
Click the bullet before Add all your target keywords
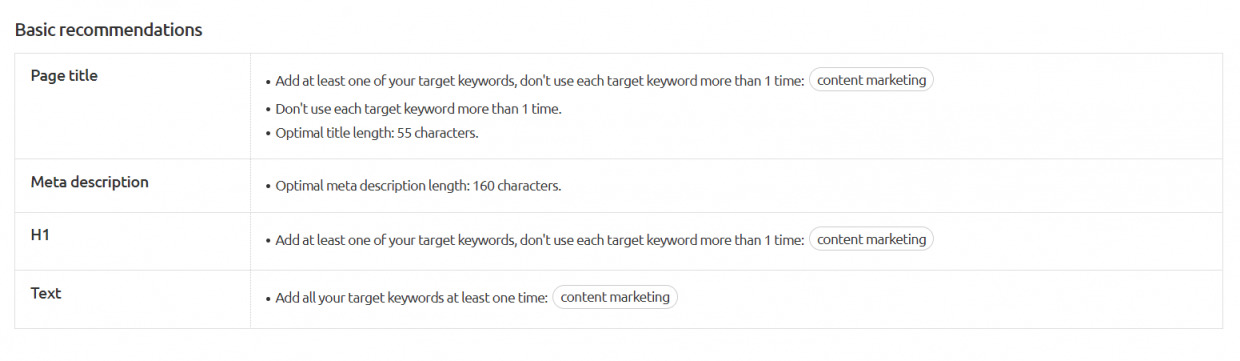coord(268,299)
